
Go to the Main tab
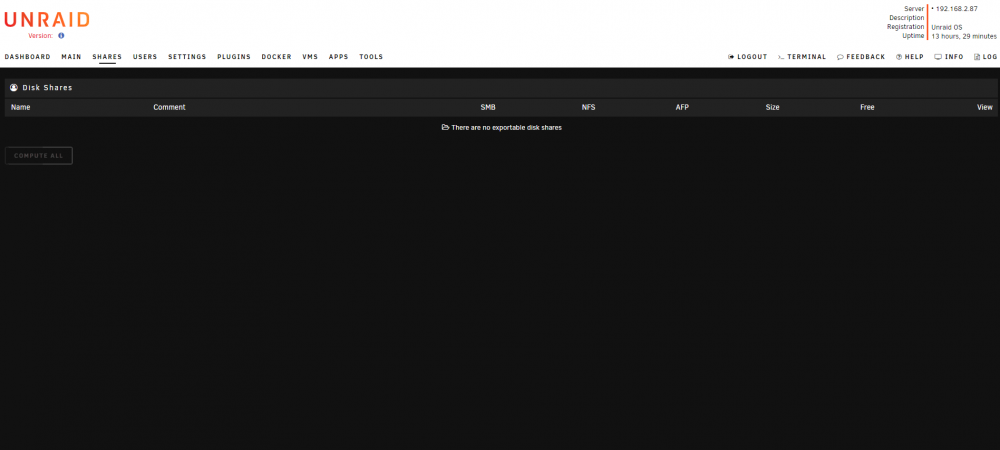[x=71, y=57]
